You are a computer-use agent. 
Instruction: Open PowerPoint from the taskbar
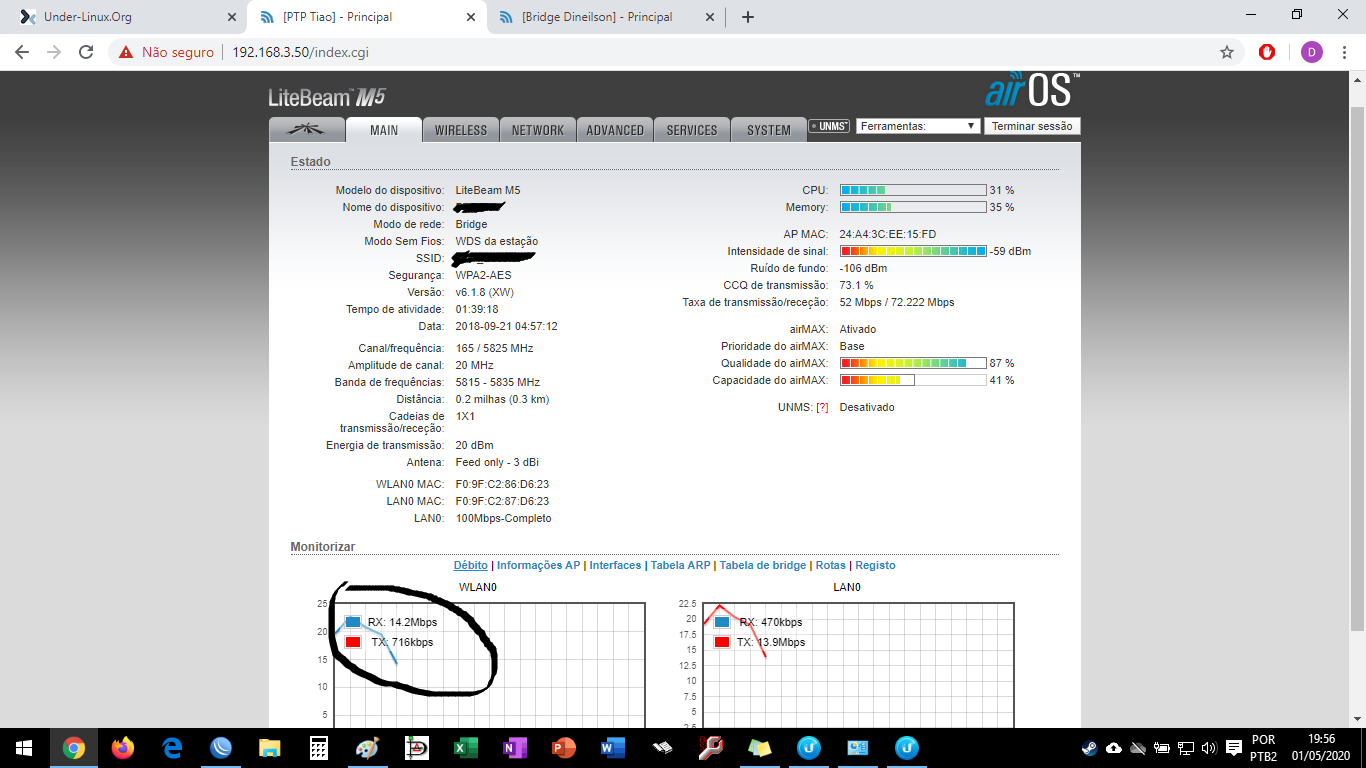click(564, 748)
